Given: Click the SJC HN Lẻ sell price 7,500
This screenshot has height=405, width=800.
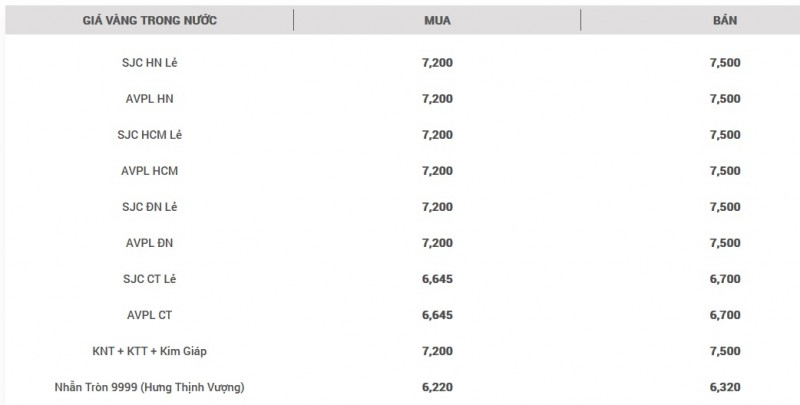Looking at the screenshot, I should click(724, 63).
